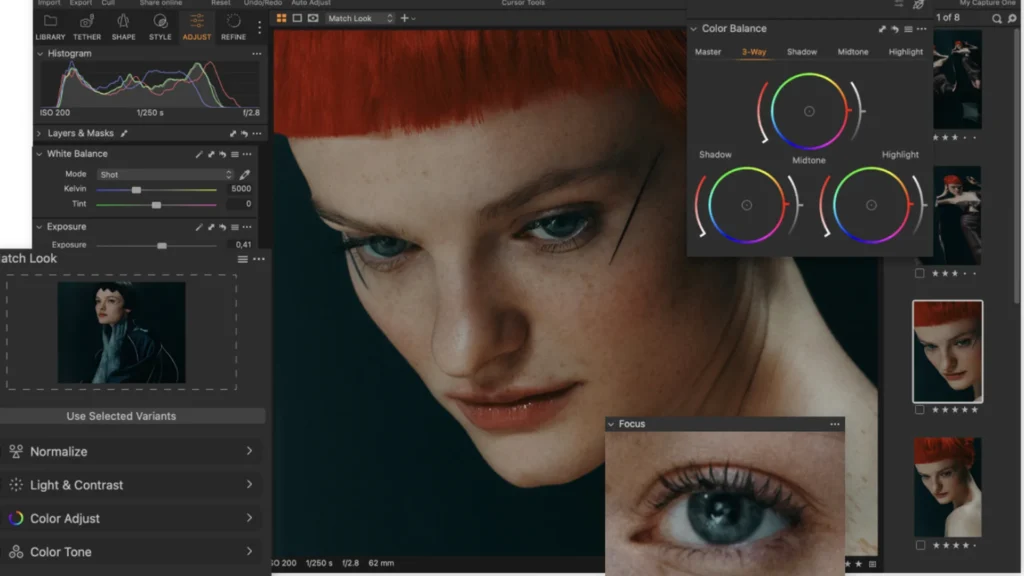Click the Color Balance reset arrow icon

pyautogui.click(x=895, y=29)
